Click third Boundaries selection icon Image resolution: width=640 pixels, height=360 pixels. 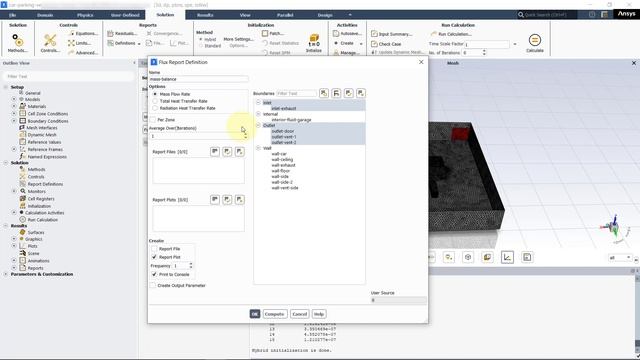(x=348, y=93)
